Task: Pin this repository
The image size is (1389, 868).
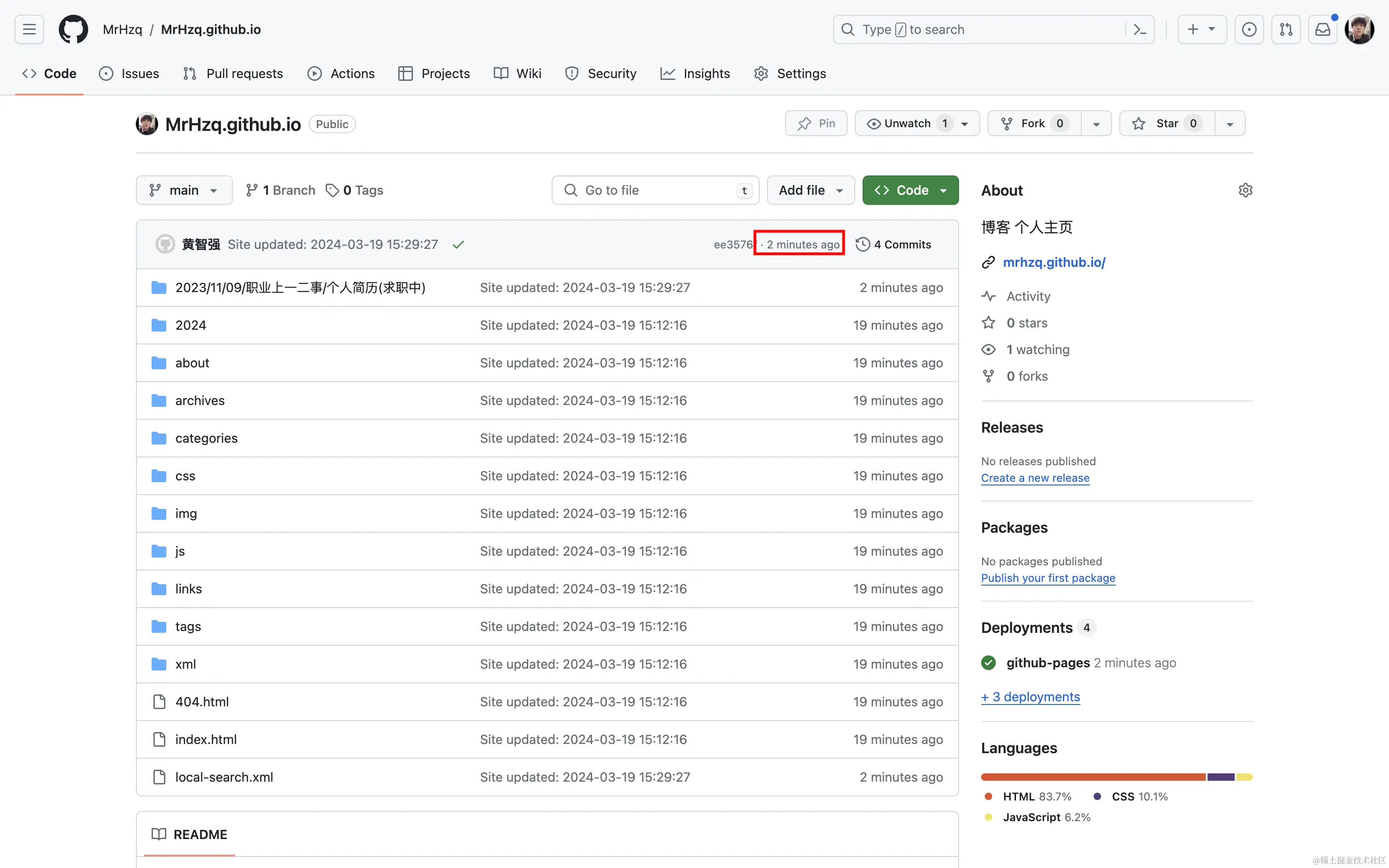Action: point(816,124)
